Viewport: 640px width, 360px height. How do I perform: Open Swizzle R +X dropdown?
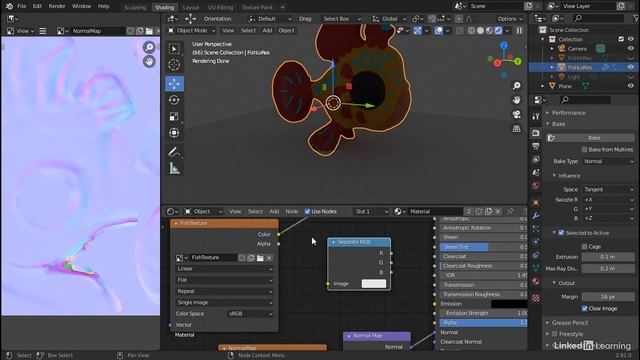[608, 200]
